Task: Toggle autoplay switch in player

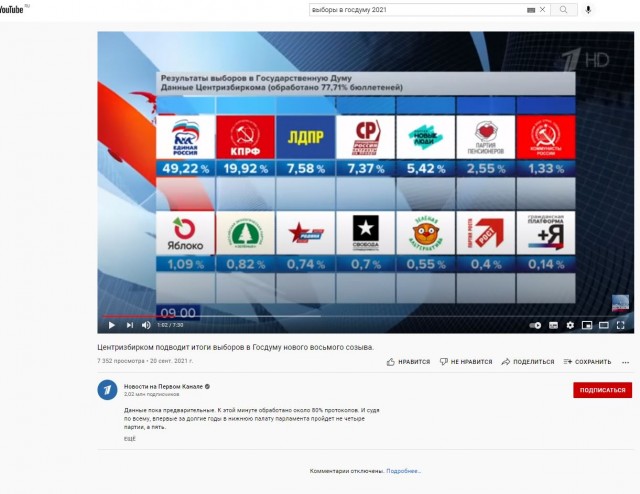Action: click(535, 325)
